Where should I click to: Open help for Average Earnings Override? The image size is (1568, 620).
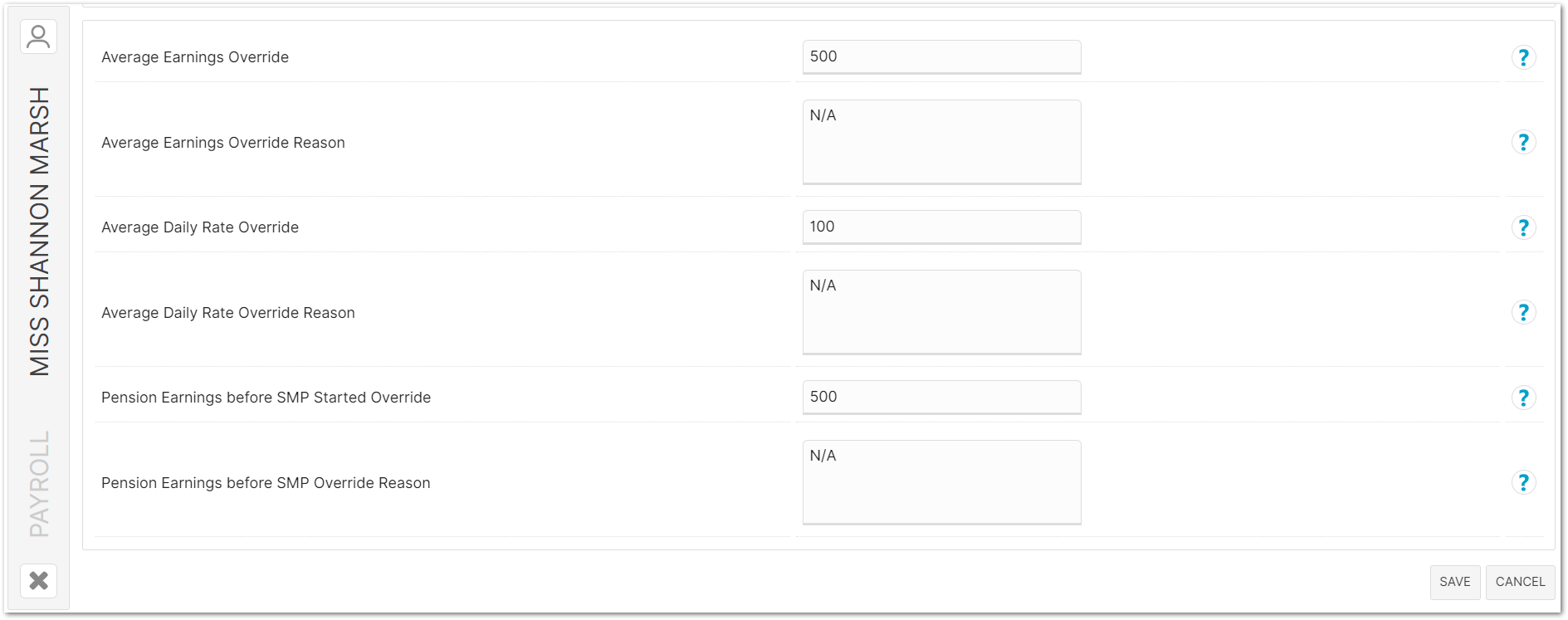click(1523, 57)
